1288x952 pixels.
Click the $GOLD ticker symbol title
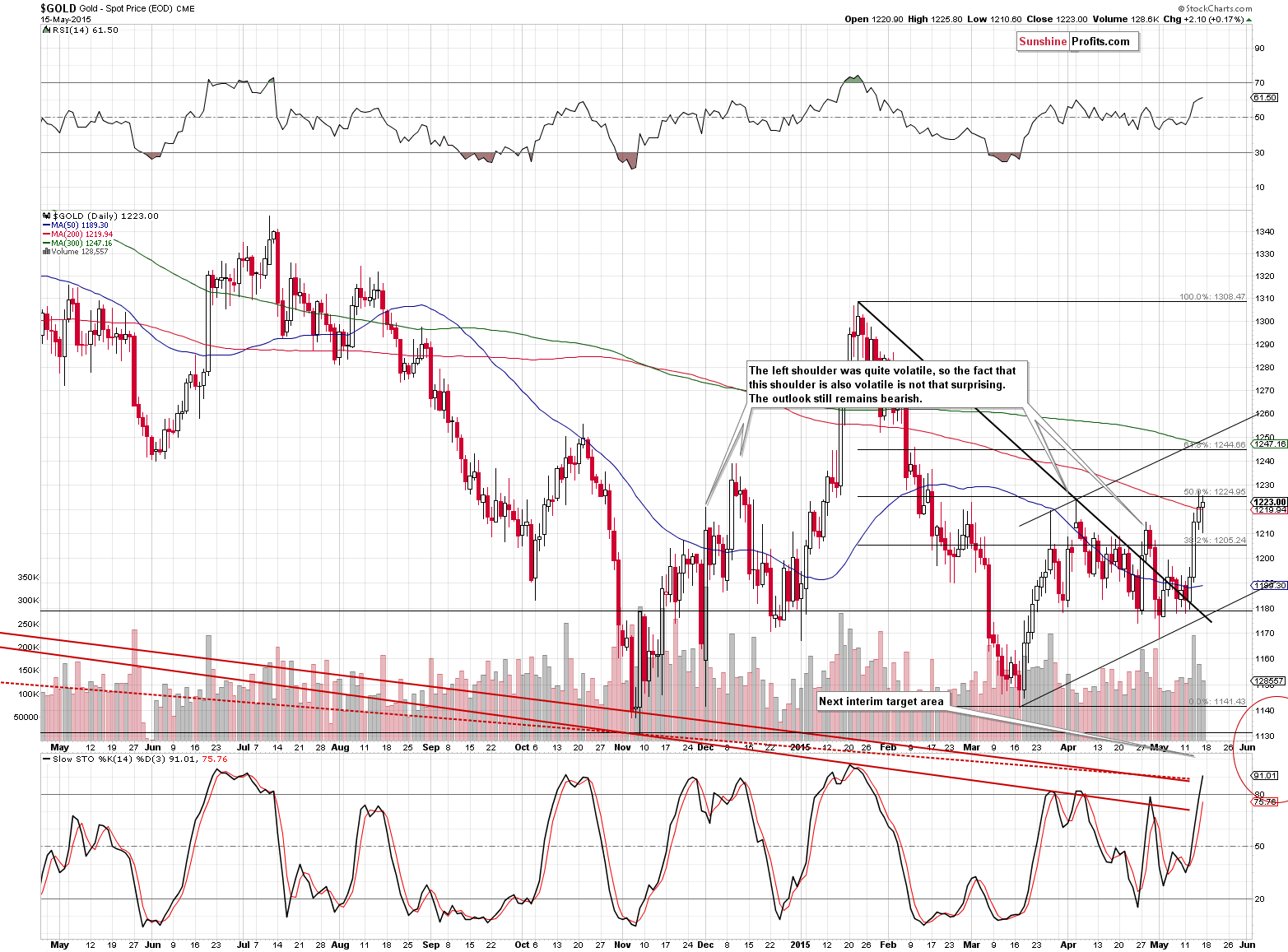[x=58, y=7]
